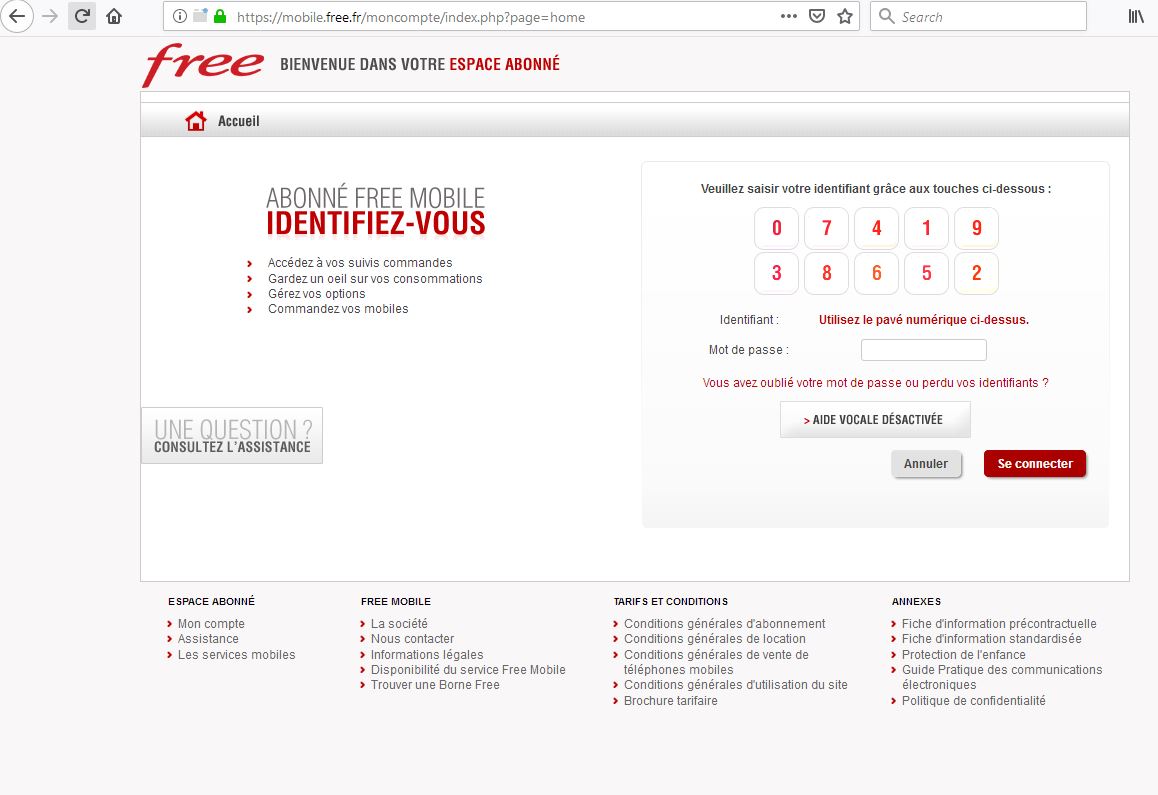Reload the page with the refresh icon
Viewport: 1158px width, 795px height.
coord(82,16)
